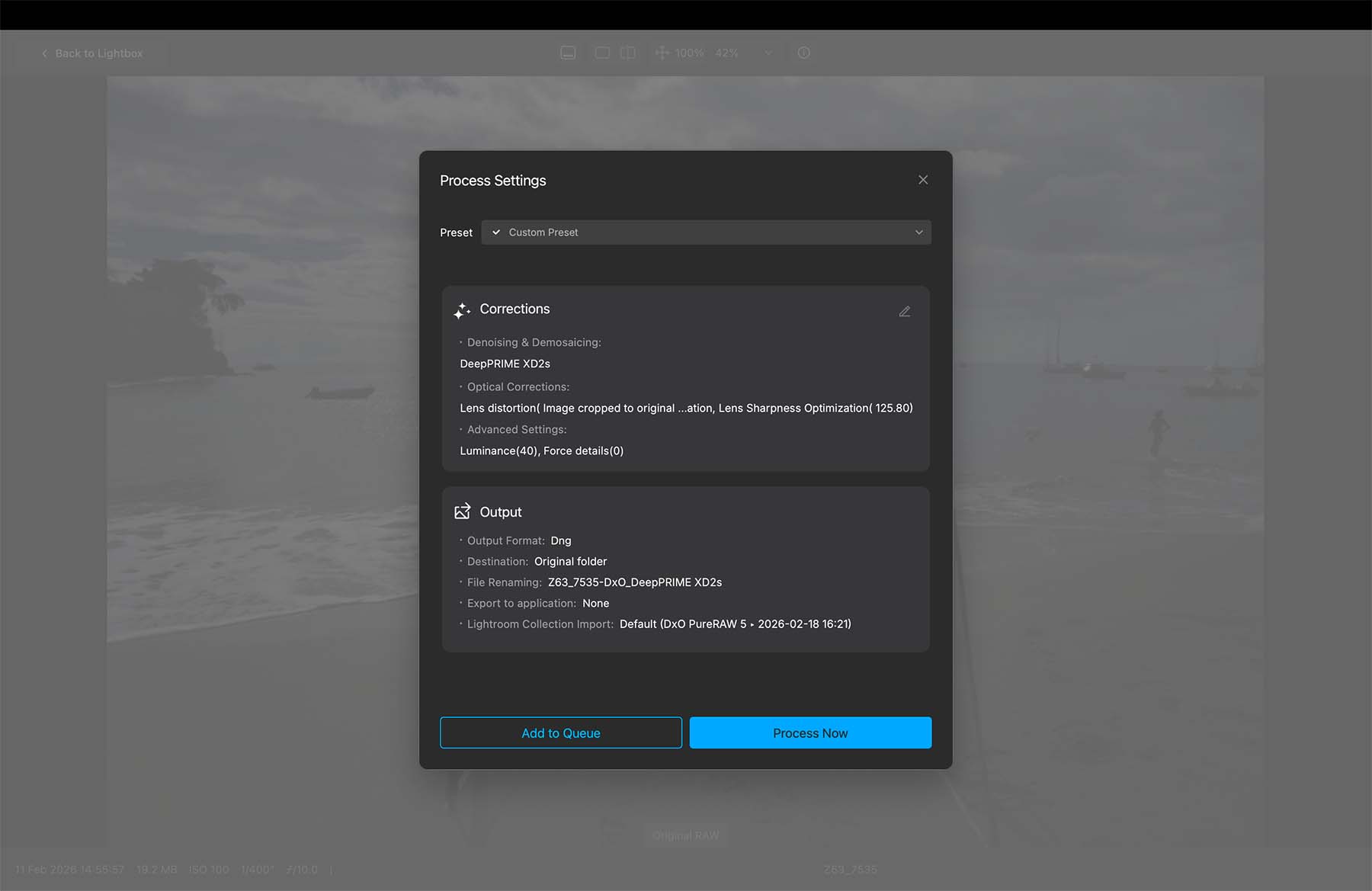Click the Original RAW label
This screenshot has height=891, width=1372.
pyautogui.click(x=685, y=835)
